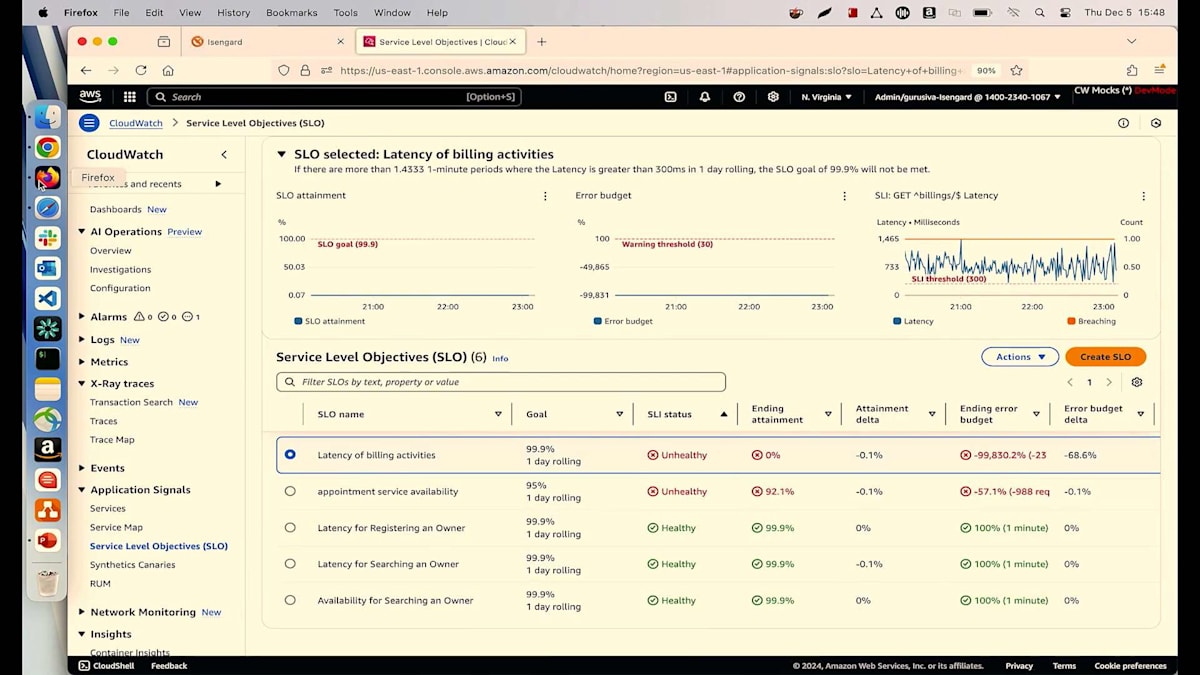1200x675 pixels.
Task: Click the 90% page zoom indicator
Action: click(x=986, y=70)
